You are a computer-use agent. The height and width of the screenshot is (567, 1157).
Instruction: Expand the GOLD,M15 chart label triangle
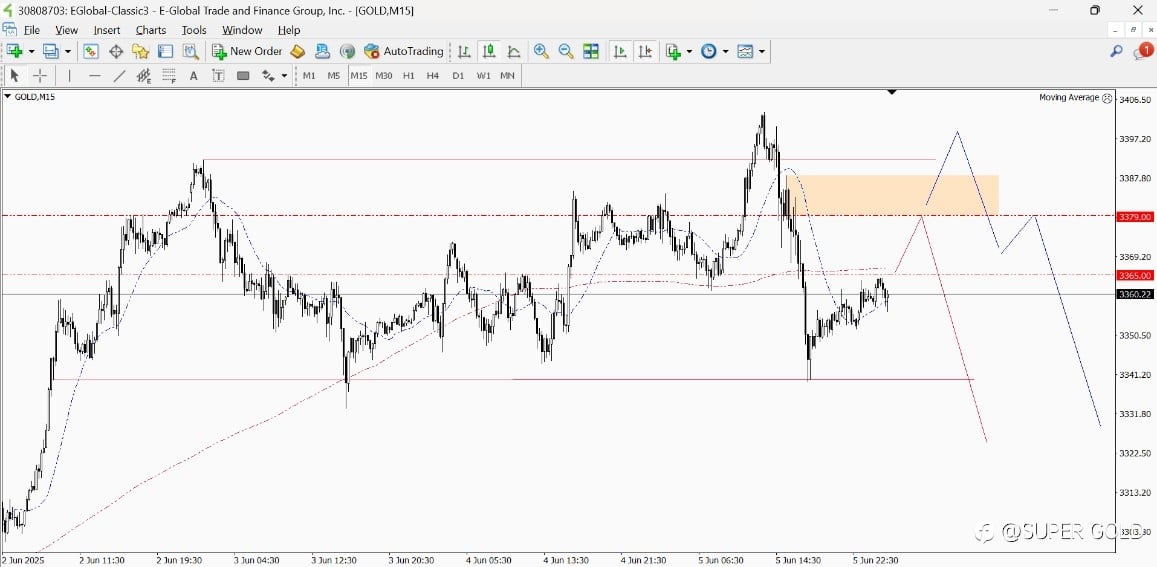[x=7, y=97]
